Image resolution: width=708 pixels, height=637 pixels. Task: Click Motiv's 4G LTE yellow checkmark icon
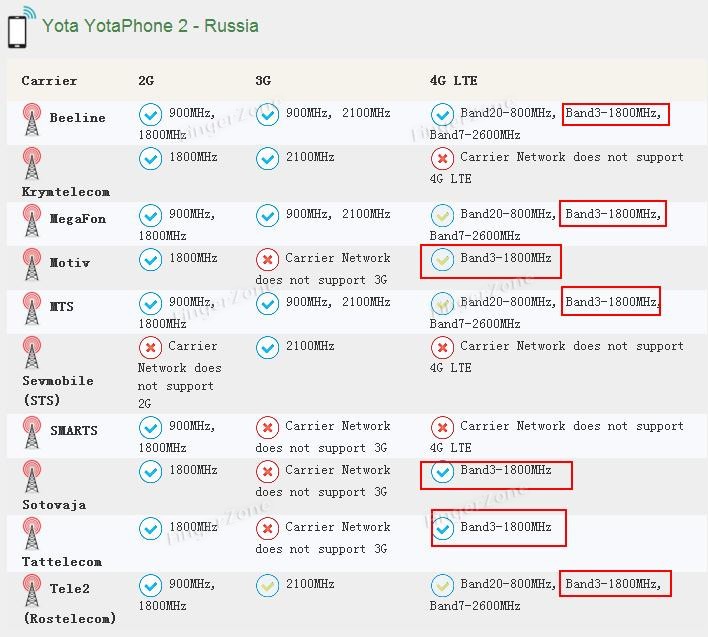[442, 259]
